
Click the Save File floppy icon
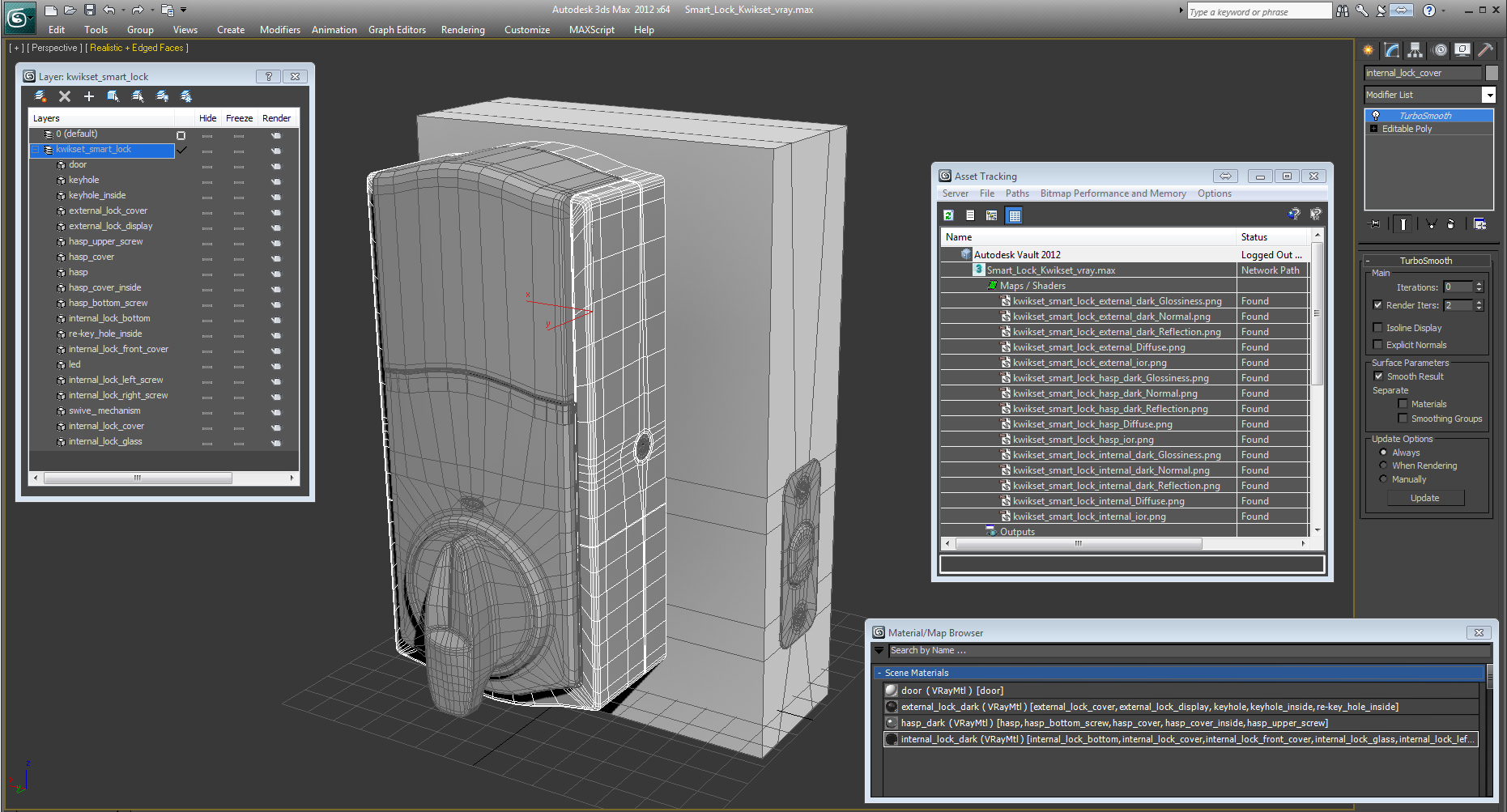(89, 11)
